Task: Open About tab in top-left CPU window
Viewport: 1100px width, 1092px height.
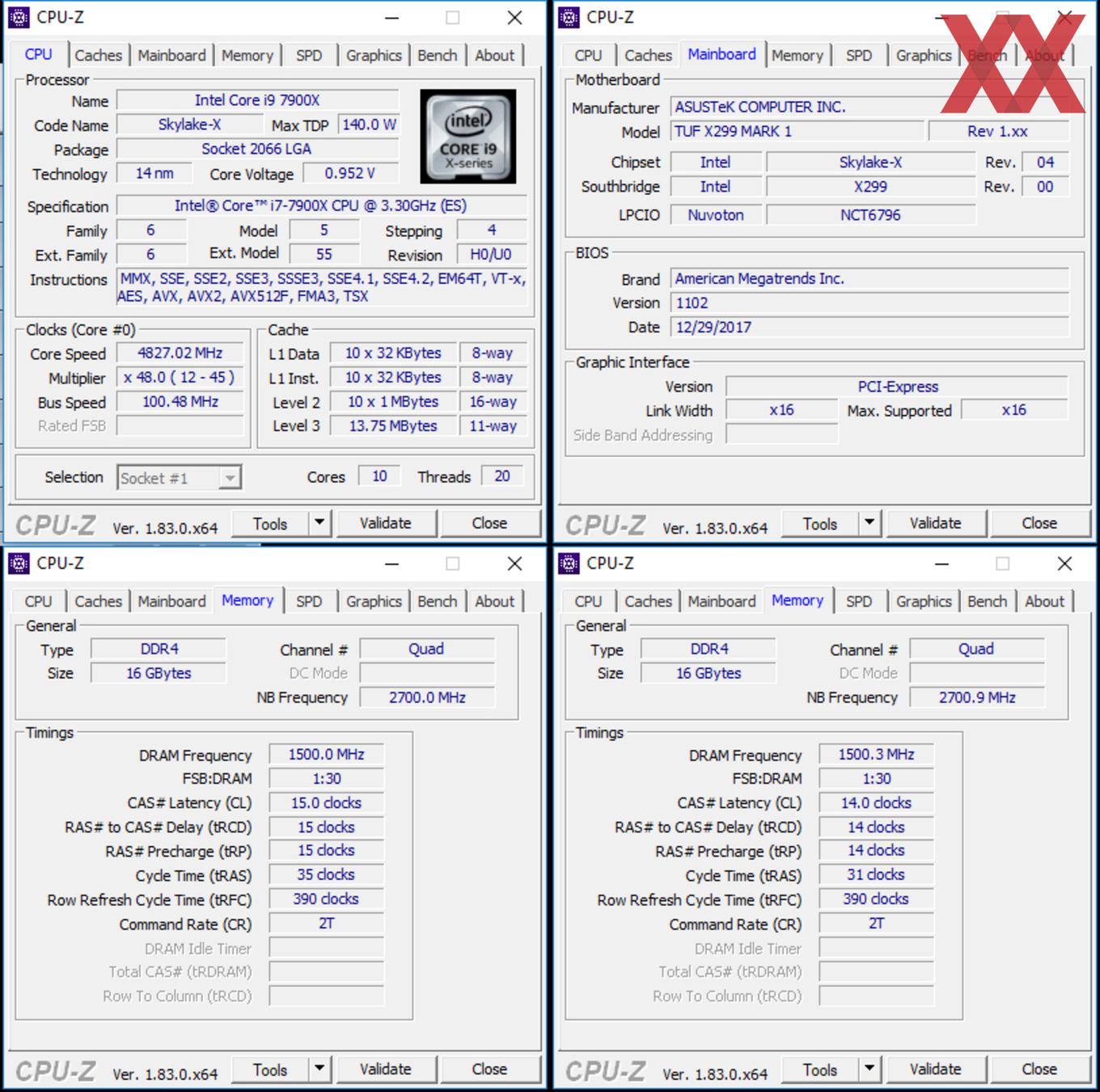Action: (x=494, y=55)
